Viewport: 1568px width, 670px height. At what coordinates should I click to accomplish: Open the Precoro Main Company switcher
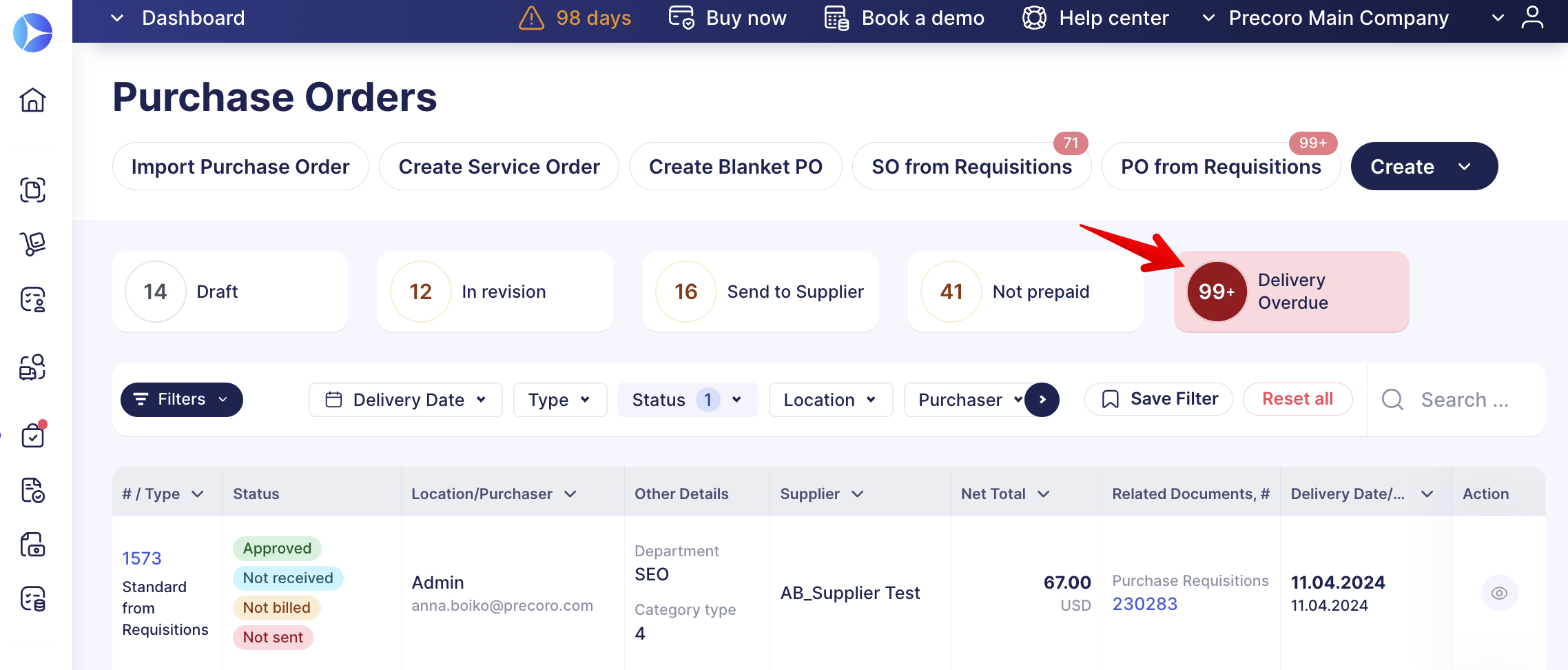click(x=1337, y=17)
